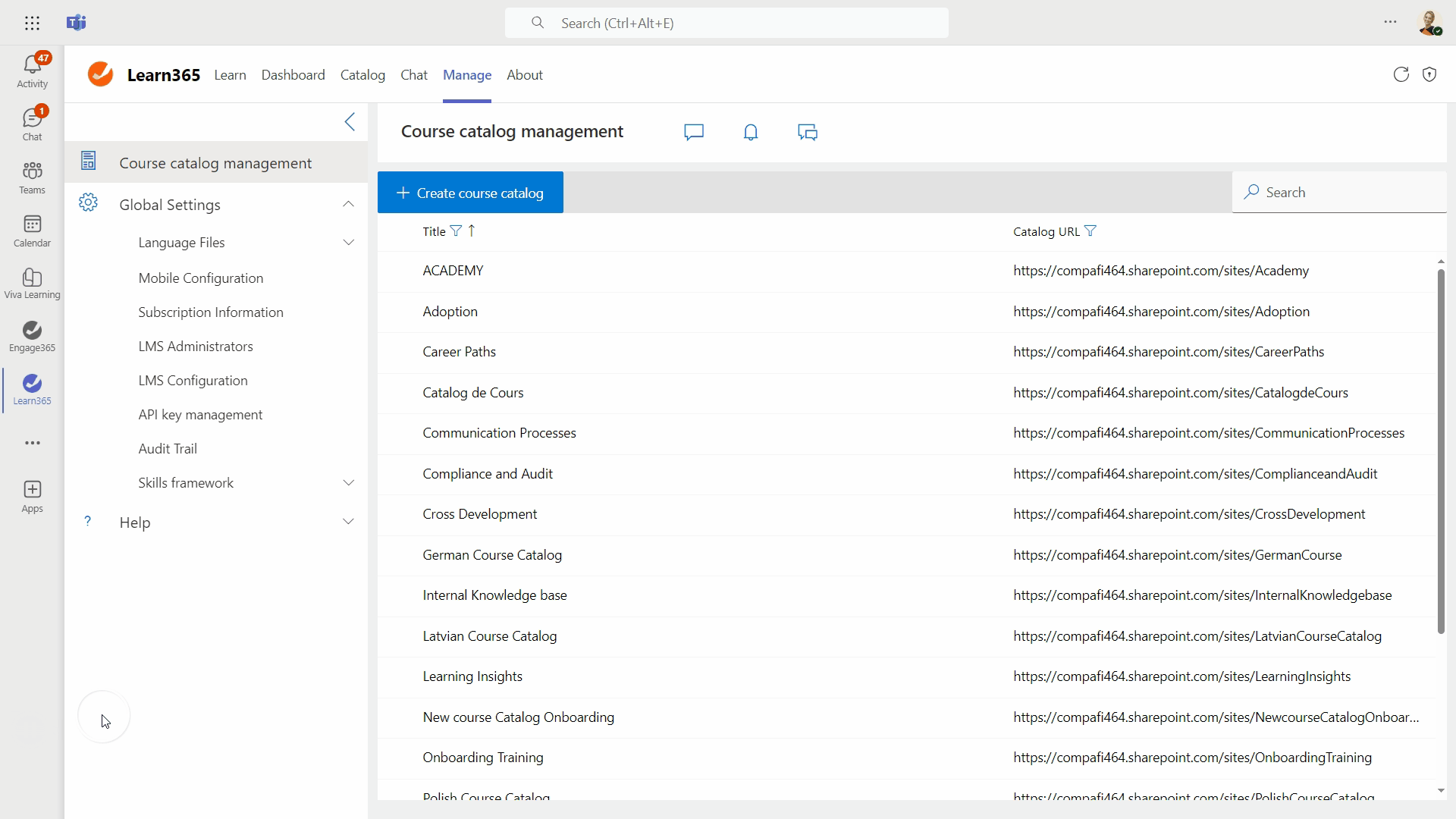Click the catalog Search field
Image resolution: width=1456 pixels, height=819 pixels.
[1339, 193]
